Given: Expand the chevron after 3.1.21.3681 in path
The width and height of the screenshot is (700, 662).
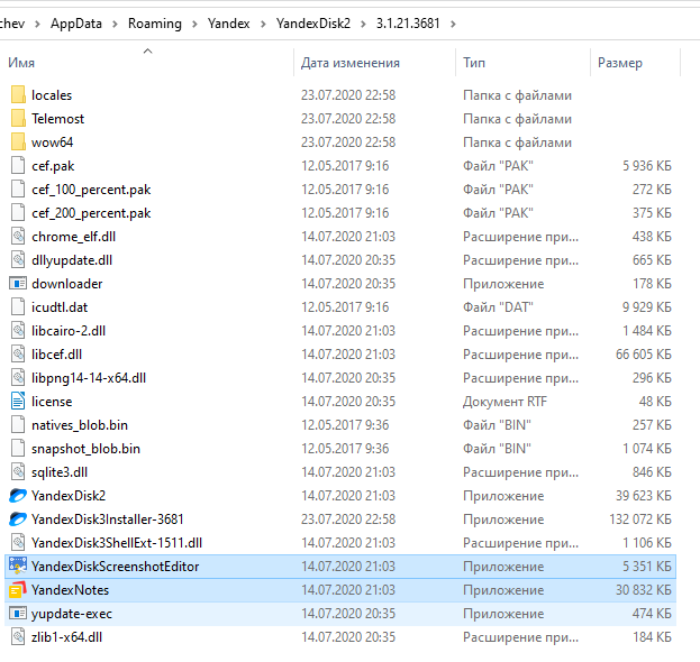Looking at the screenshot, I should tap(453, 24).
